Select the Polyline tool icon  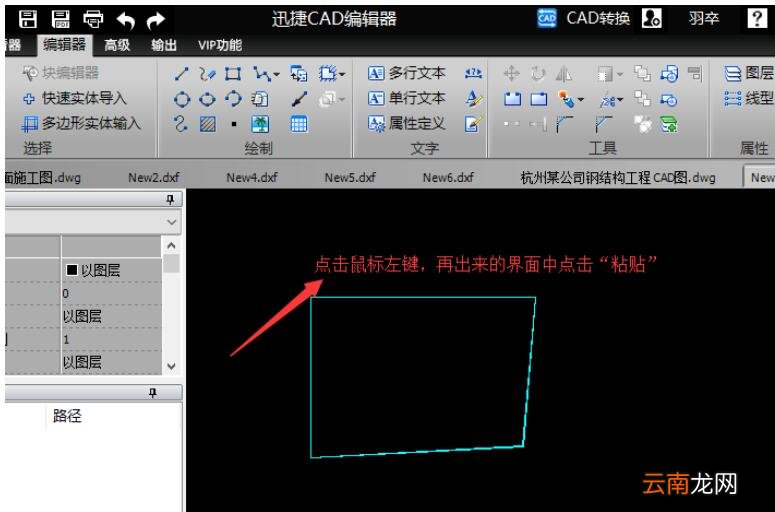coord(261,74)
